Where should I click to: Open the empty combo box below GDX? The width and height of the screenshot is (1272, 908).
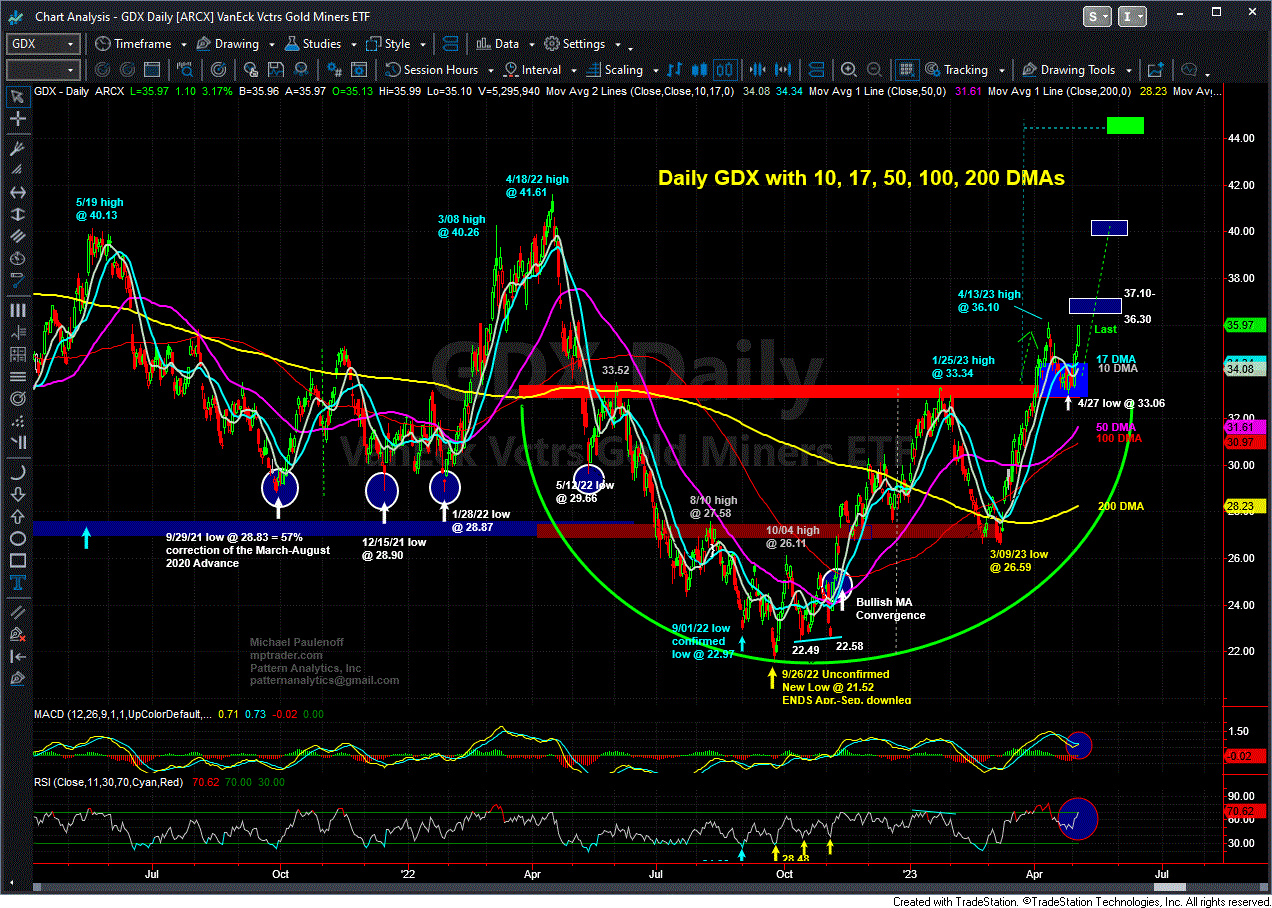[43, 70]
